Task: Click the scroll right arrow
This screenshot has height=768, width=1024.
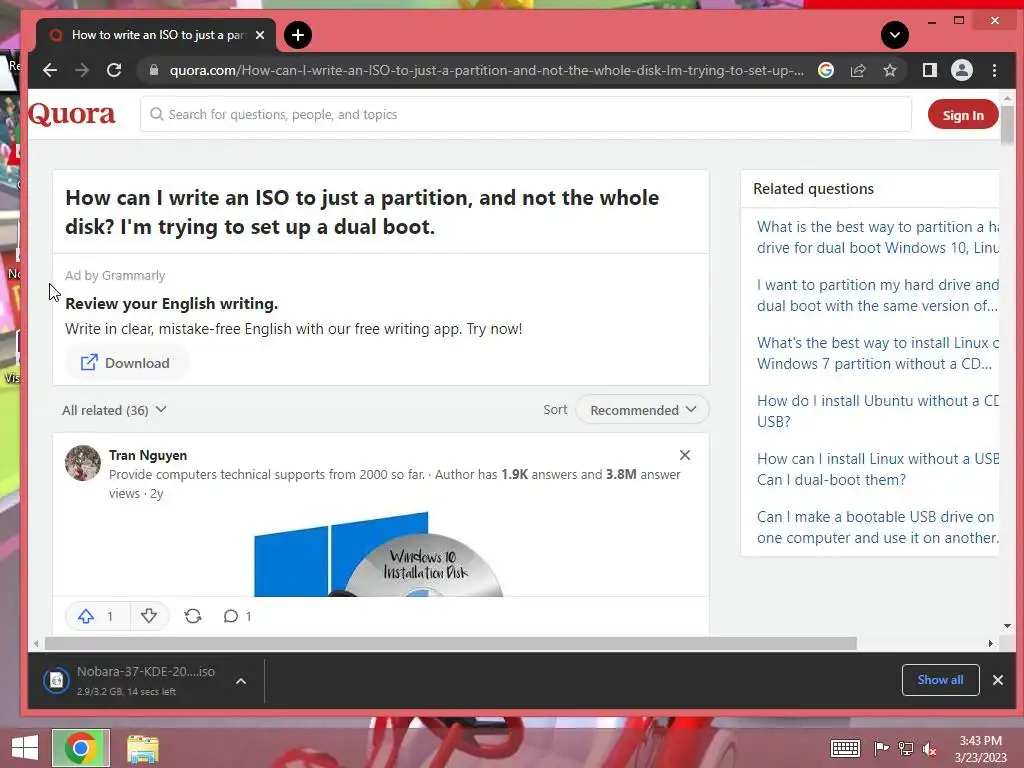Action: coord(991,644)
